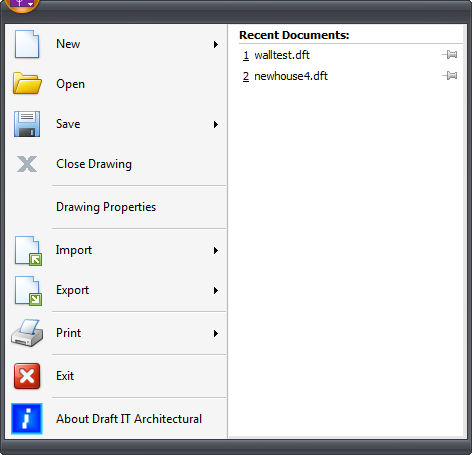Choose the Export menu entry
This screenshot has width=472, height=455.
click(x=116, y=290)
